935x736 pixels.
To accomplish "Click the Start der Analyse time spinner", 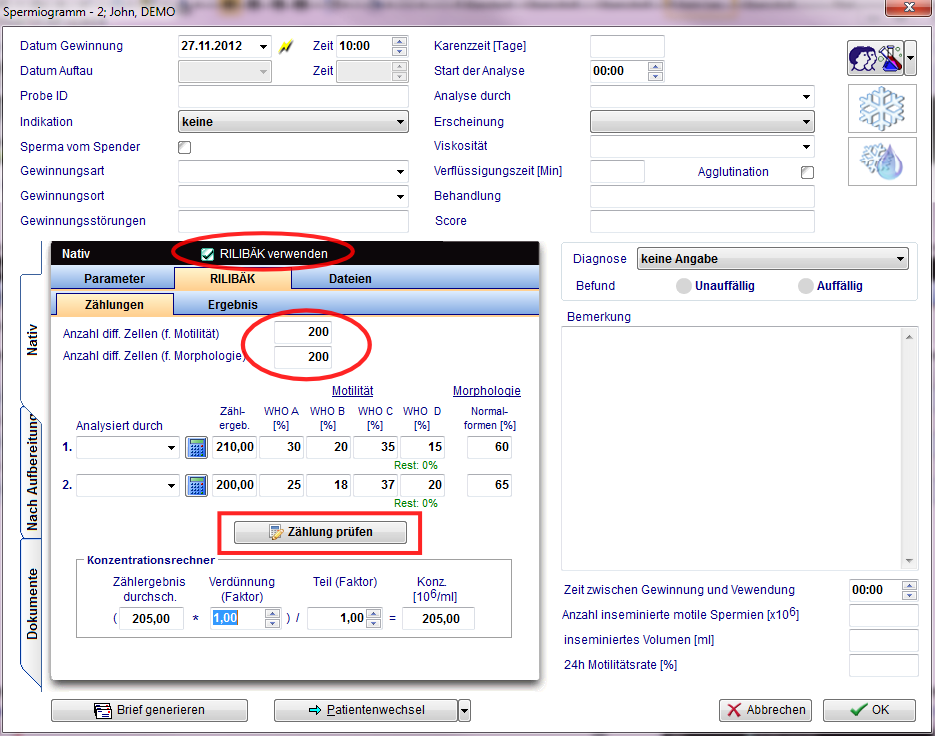I will click(x=655, y=72).
